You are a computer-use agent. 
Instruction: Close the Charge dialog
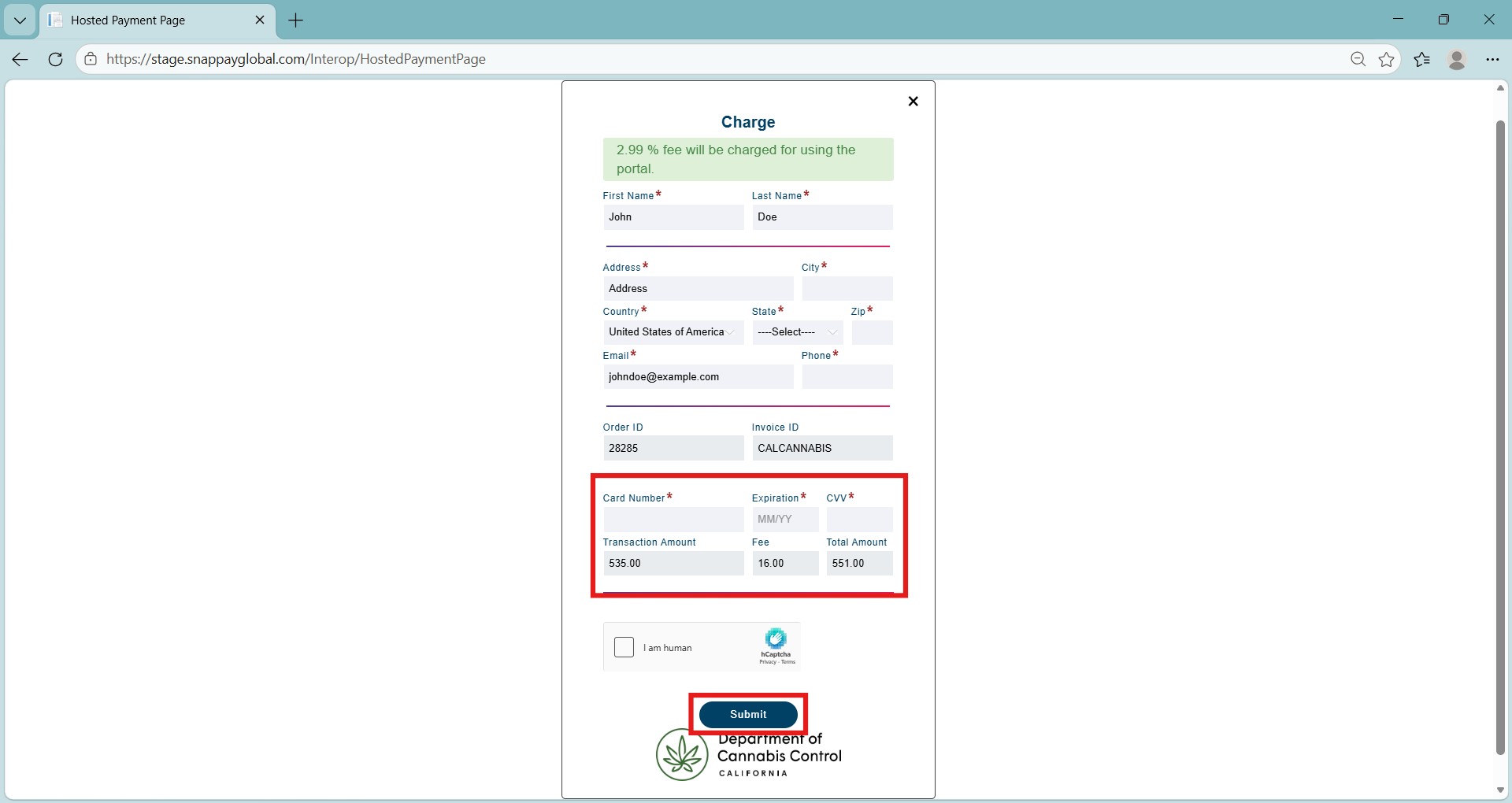point(913,101)
